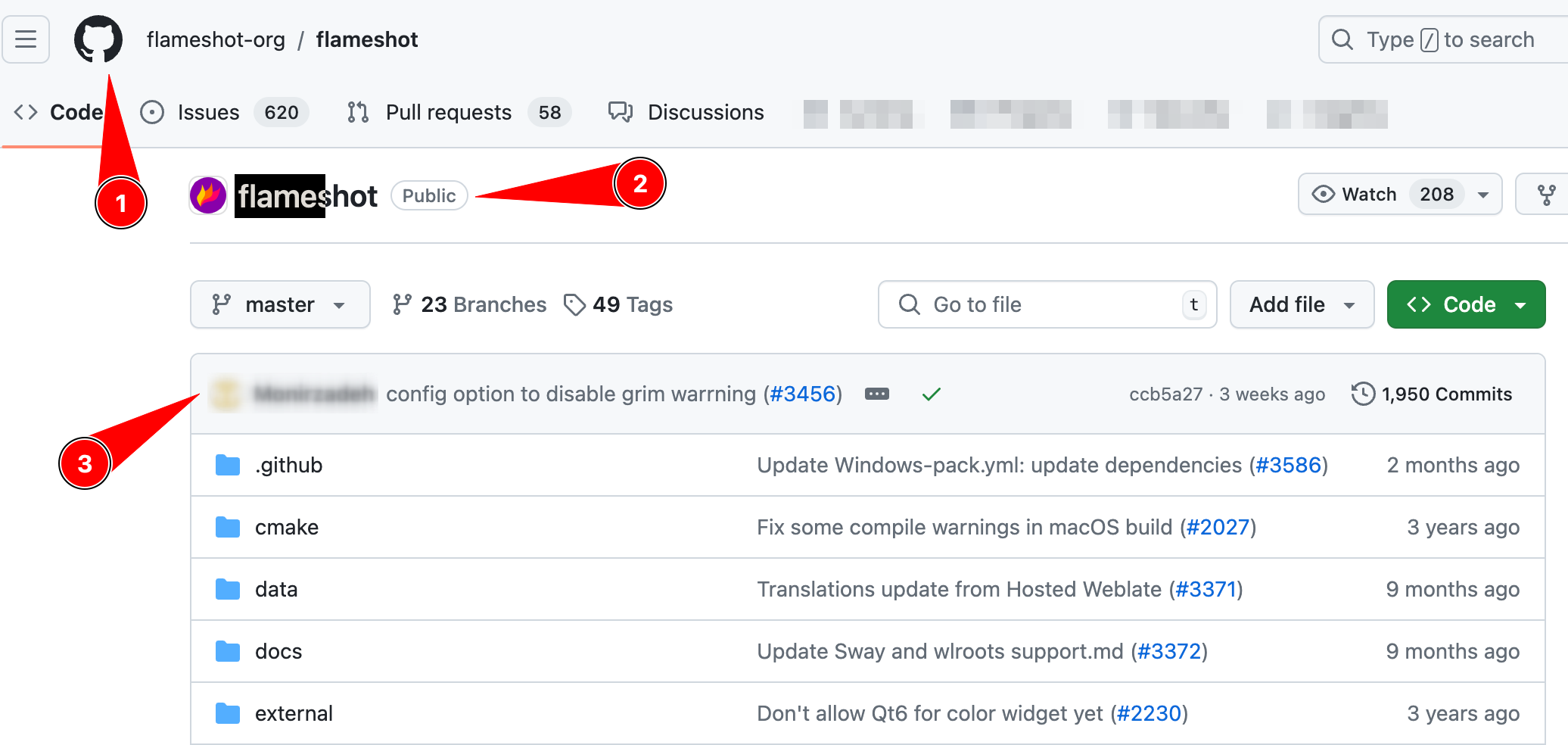Open the docs folder
This screenshot has height=745, width=1568.
[278, 651]
